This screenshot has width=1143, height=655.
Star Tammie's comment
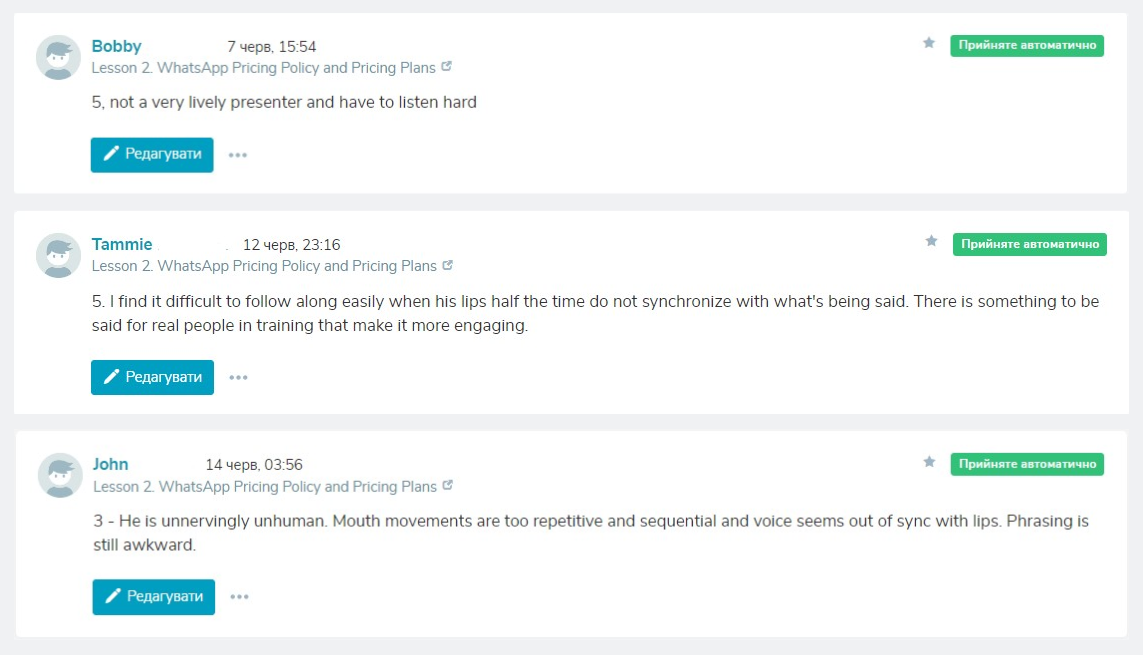click(931, 241)
